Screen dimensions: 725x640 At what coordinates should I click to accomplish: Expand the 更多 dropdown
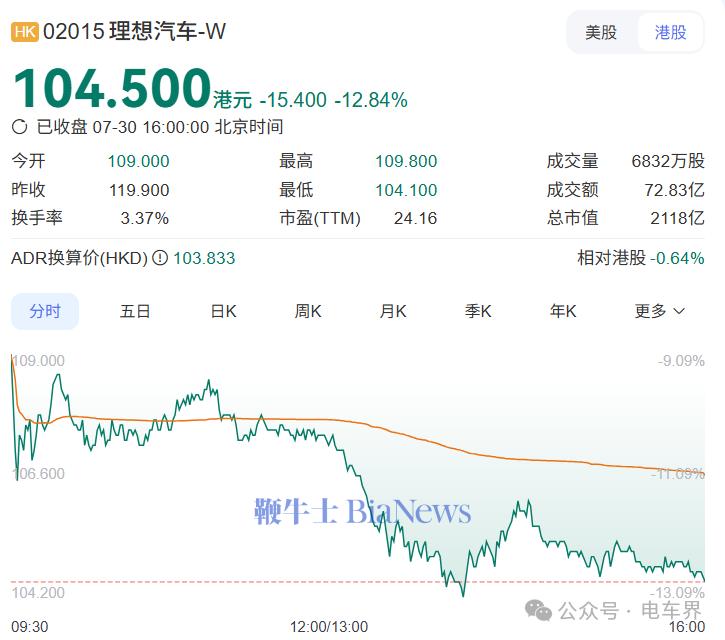[x=660, y=311]
